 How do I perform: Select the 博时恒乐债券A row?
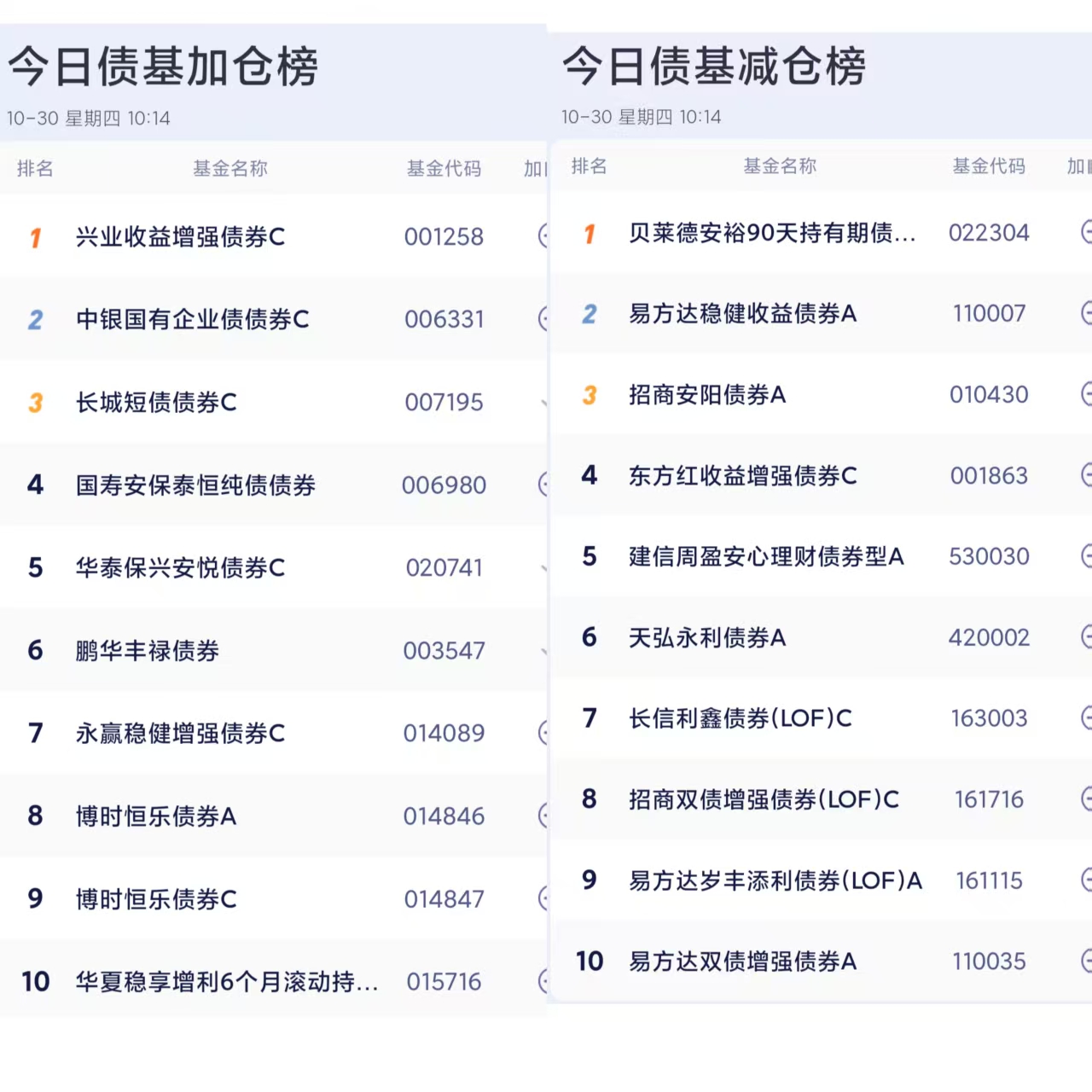[x=273, y=816]
